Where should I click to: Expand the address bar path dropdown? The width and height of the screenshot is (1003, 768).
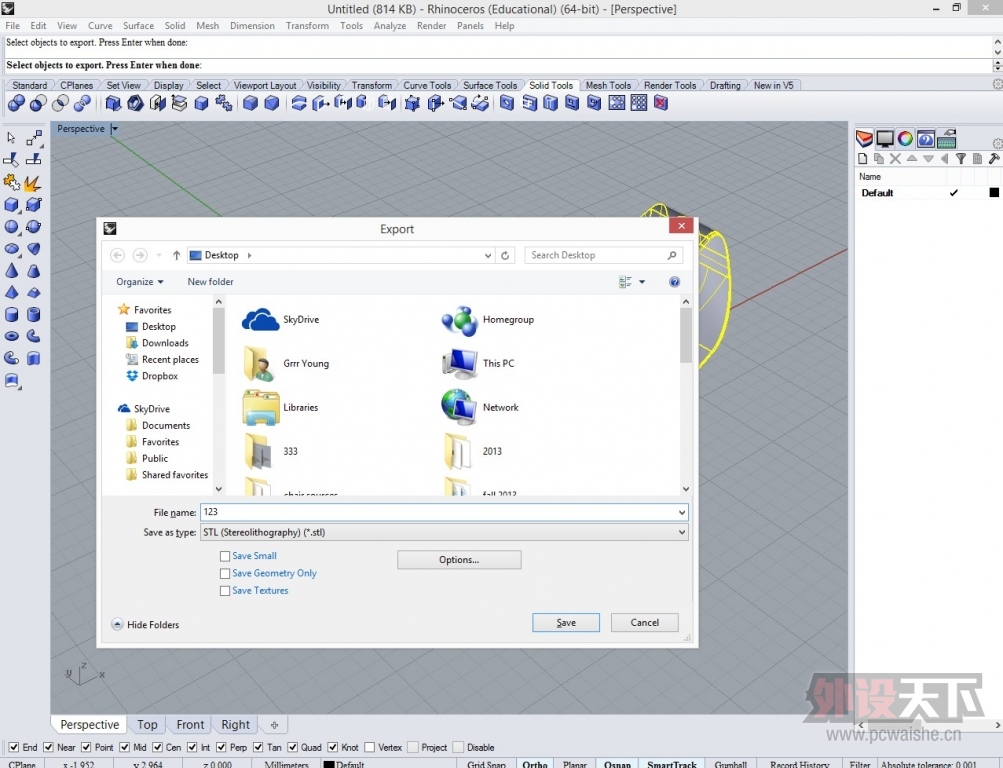487,255
